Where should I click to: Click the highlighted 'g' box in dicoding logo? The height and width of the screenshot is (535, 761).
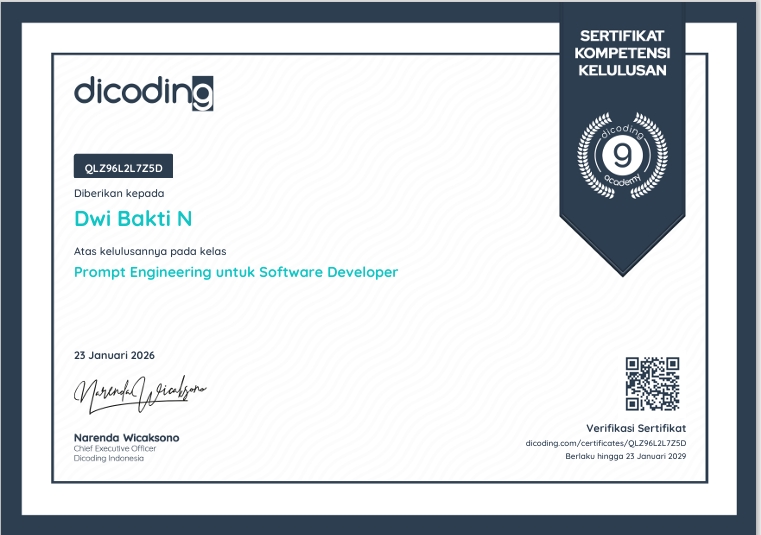pyautogui.click(x=202, y=93)
